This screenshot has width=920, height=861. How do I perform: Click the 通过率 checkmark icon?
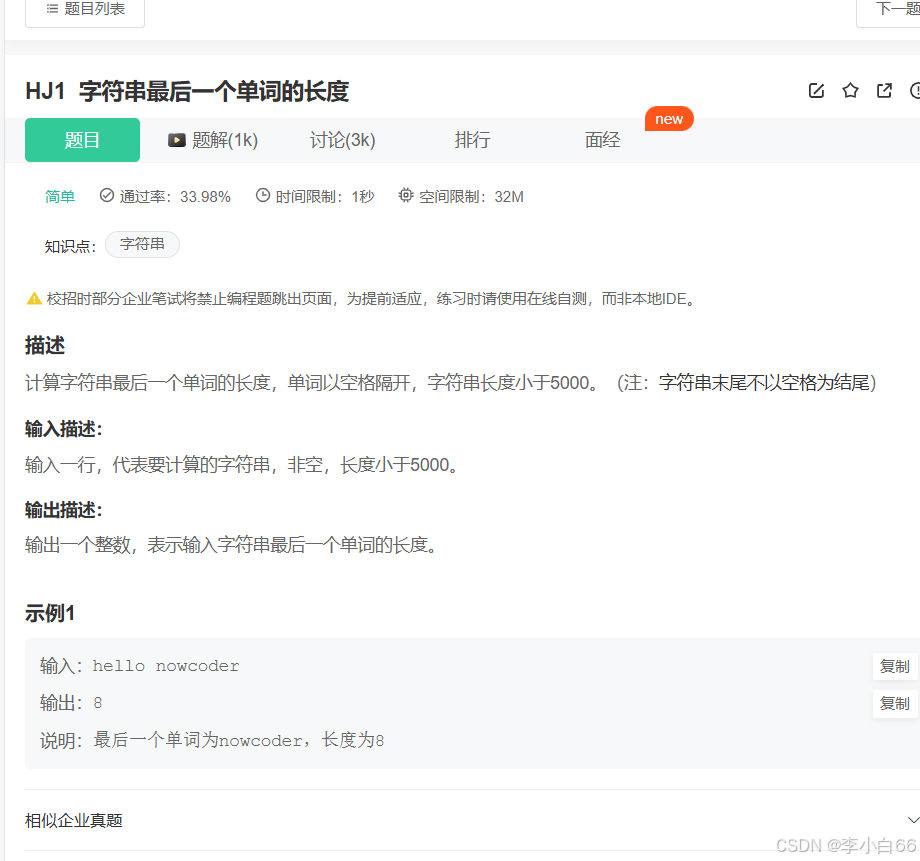[107, 195]
